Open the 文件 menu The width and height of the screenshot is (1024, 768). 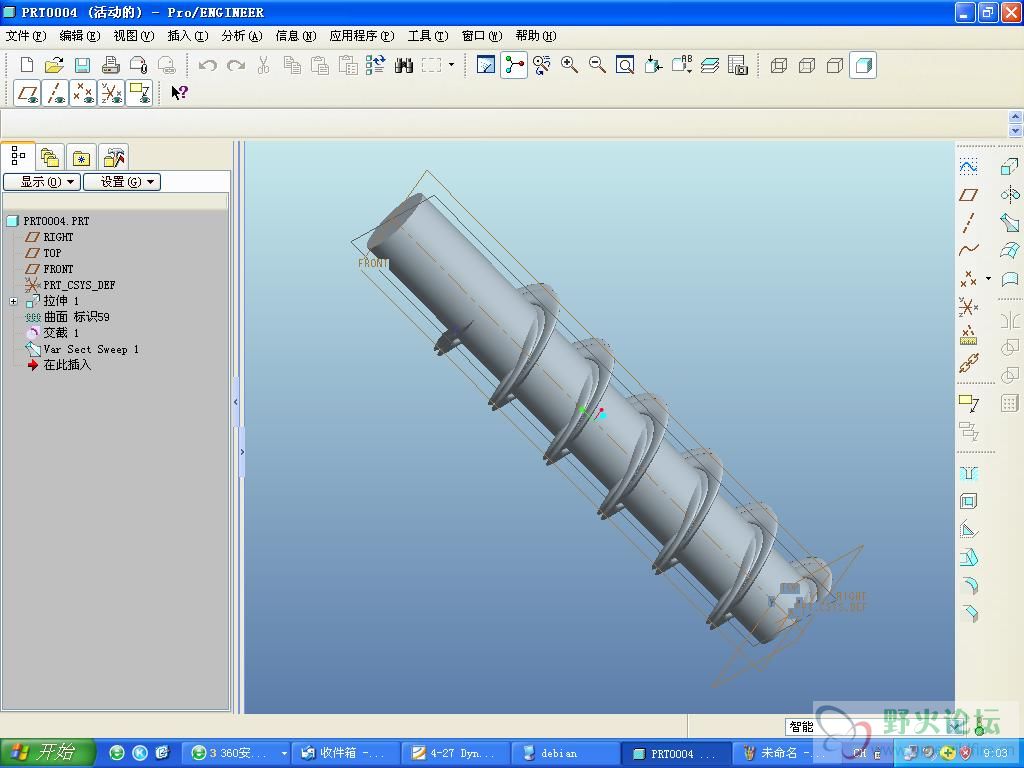[26, 36]
